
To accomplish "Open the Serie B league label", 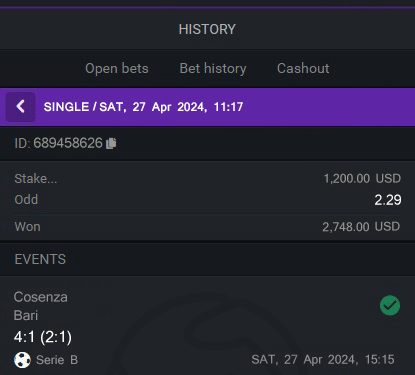I will (57, 360).
